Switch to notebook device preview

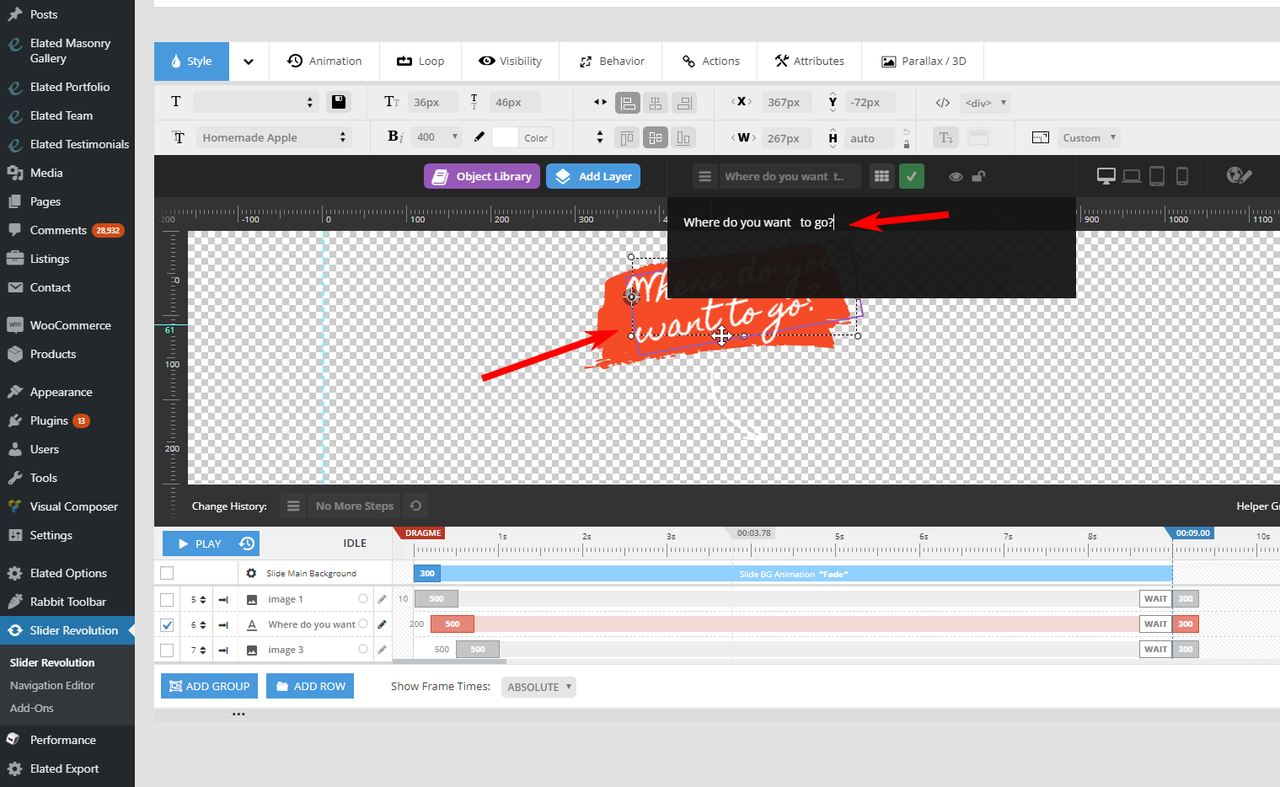[x=1131, y=176]
